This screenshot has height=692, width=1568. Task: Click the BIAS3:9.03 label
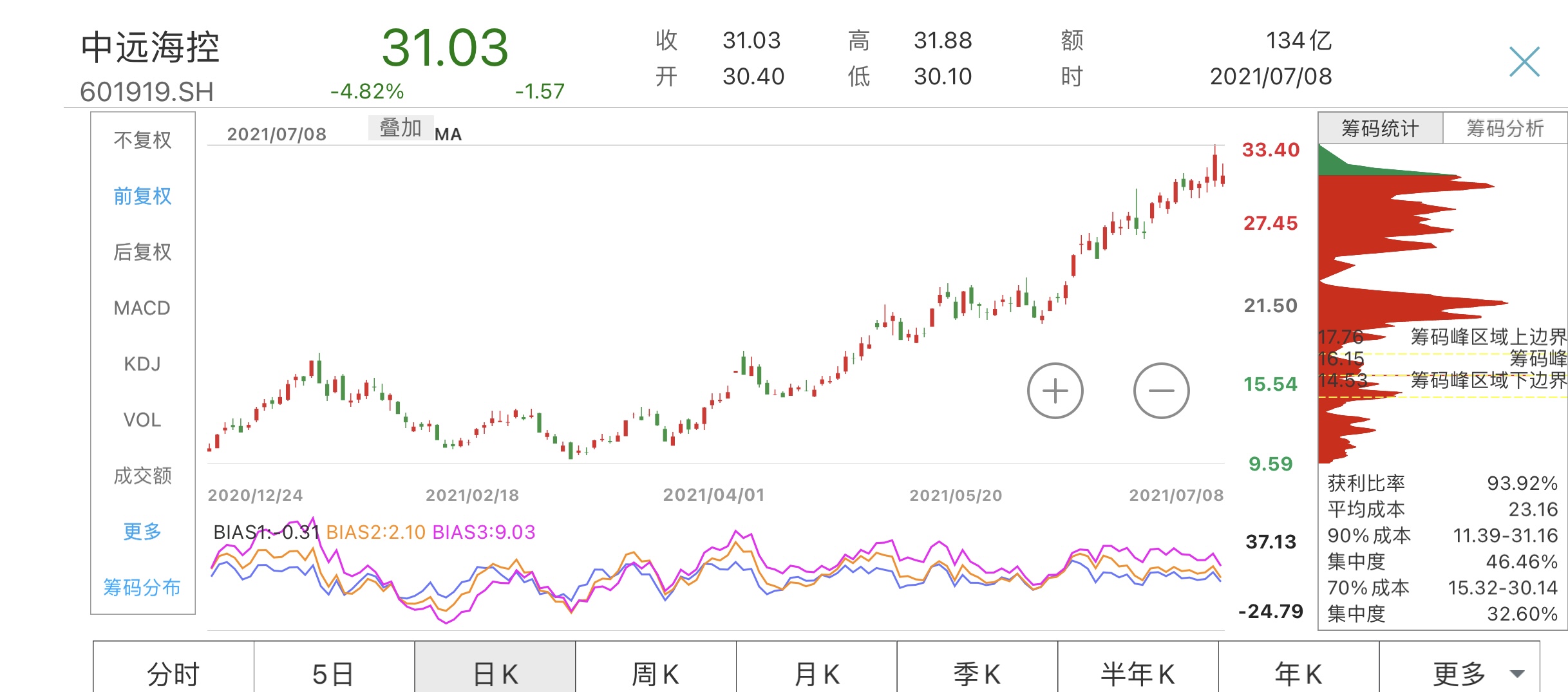pos(484,532)
